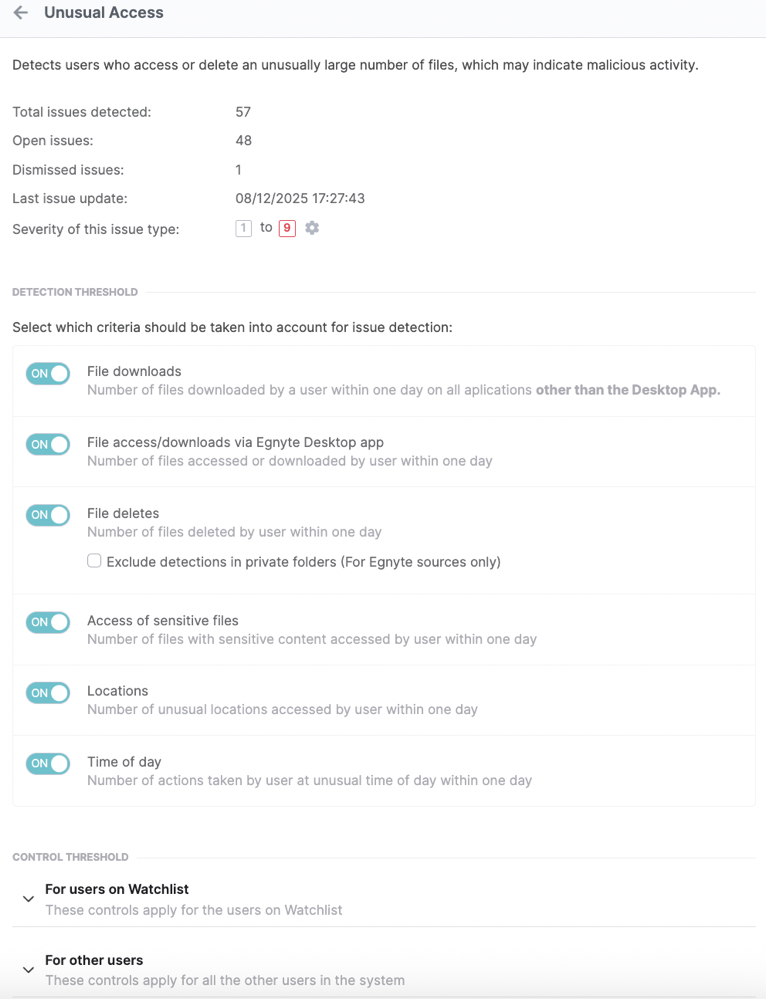Turn off Egnyte Desktop app access toggle

48,444
